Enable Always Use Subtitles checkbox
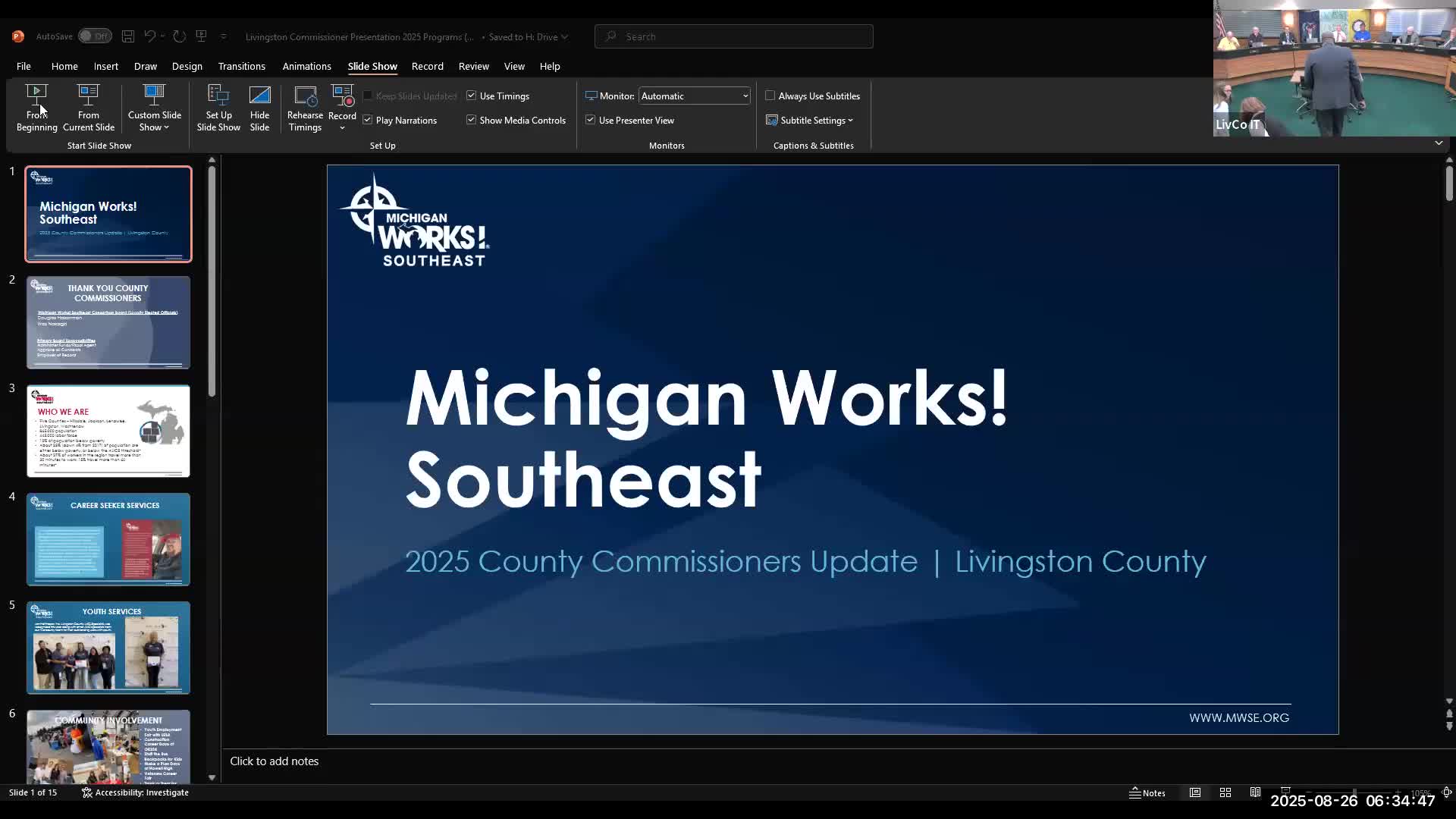 [x=770, y=96]
